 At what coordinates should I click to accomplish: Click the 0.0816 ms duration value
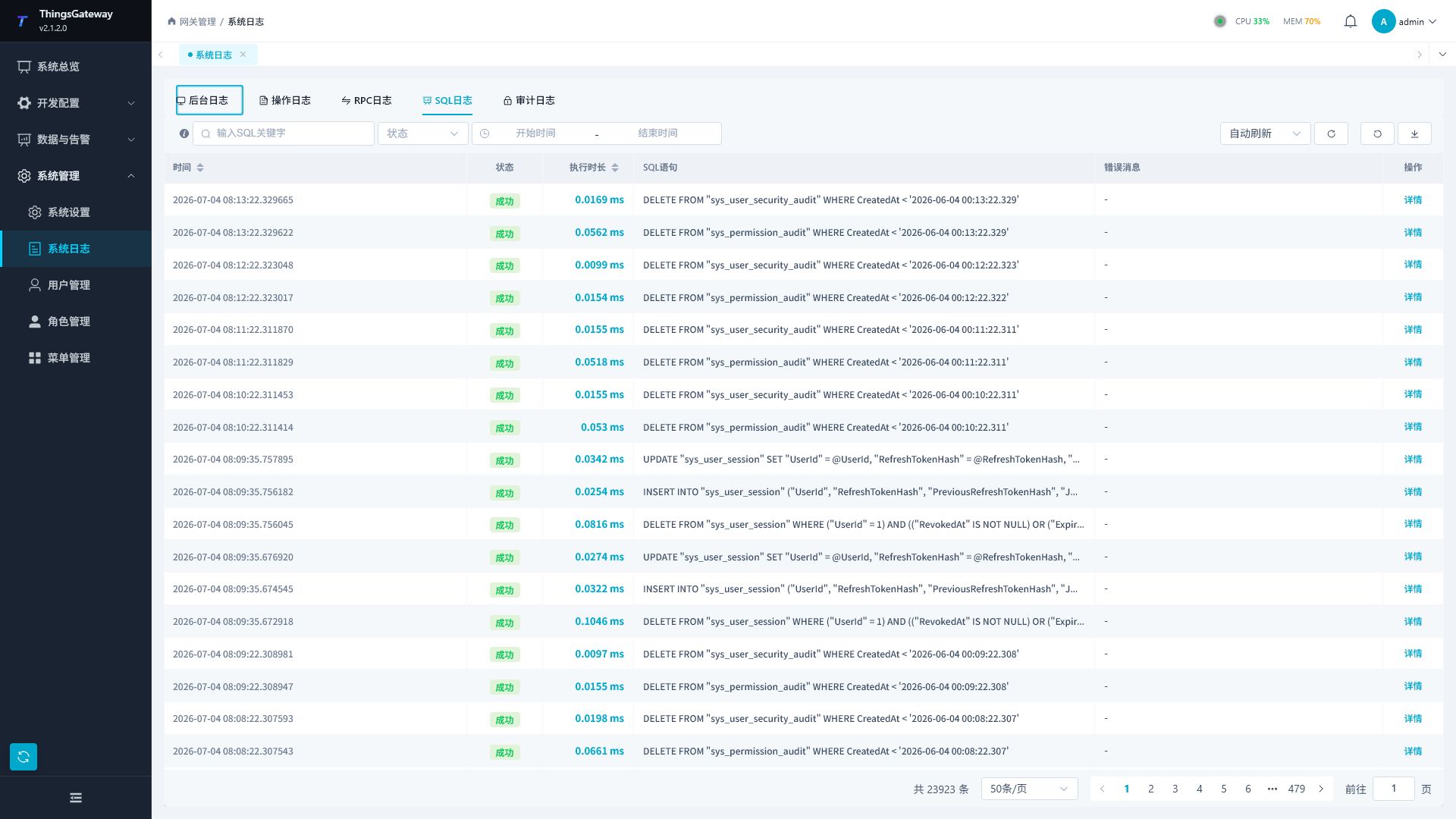coord(599,524)
